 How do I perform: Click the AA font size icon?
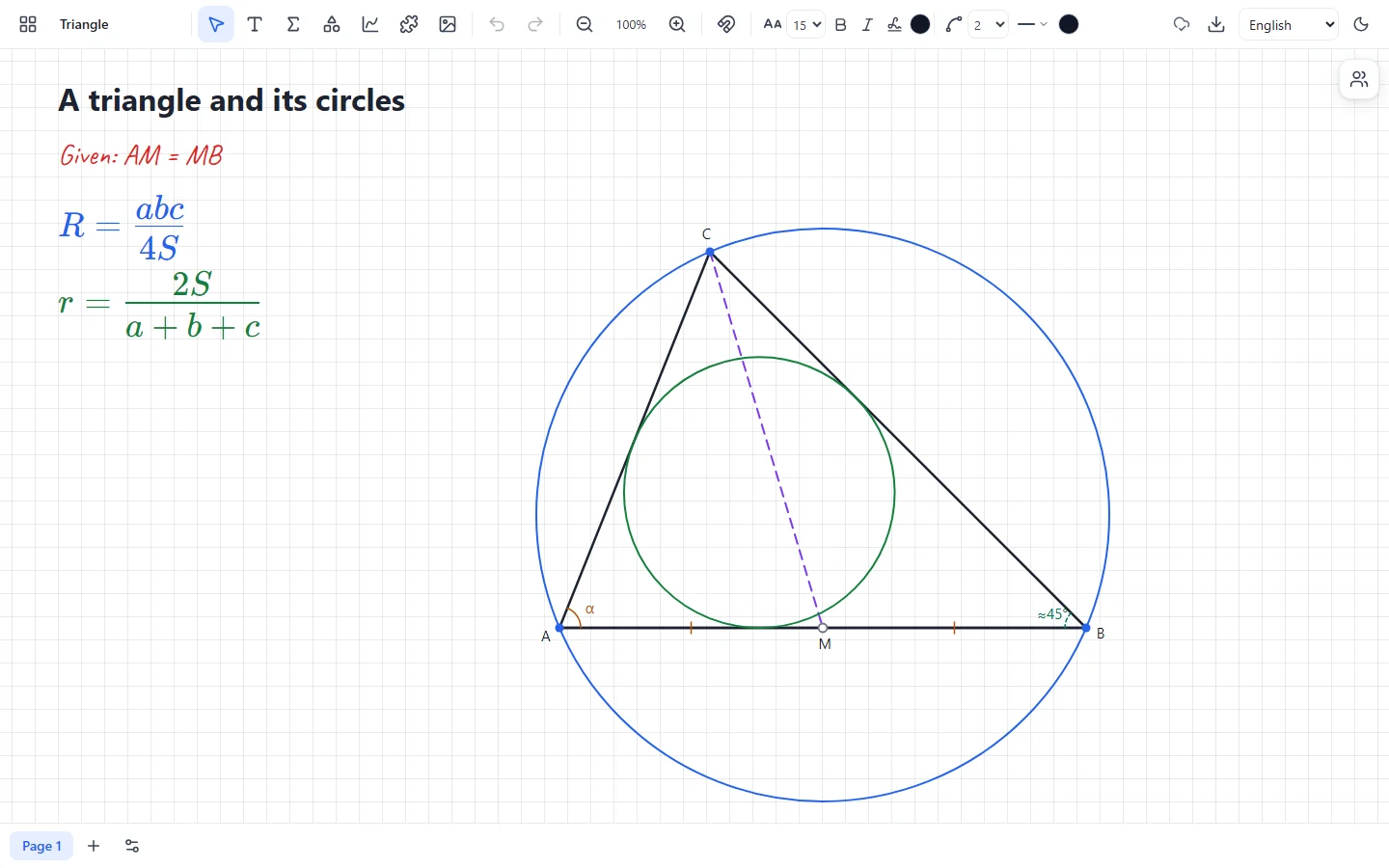click(773, 24)
